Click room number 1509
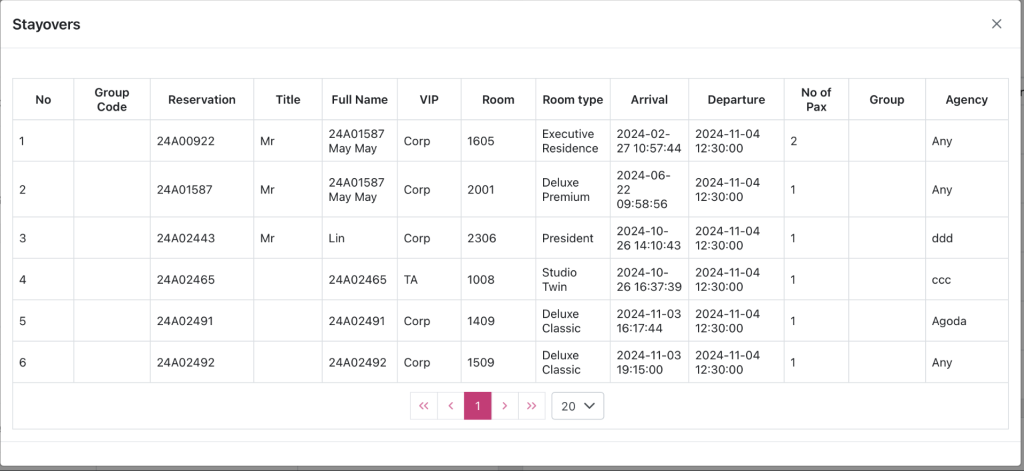Viewport: 1024px width, 471px height. coord(481,363)
